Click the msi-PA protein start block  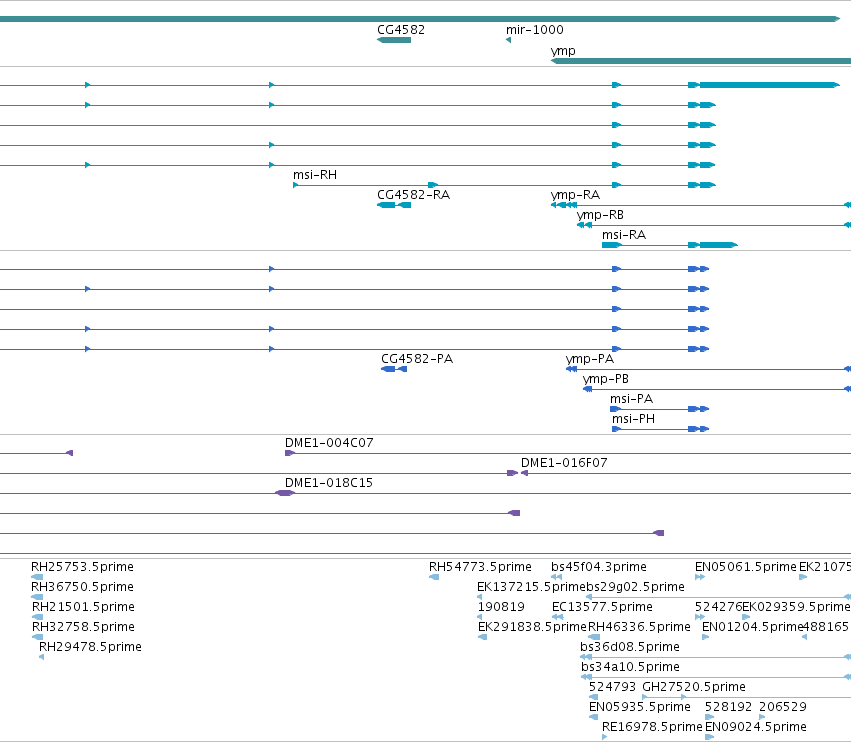615,409
